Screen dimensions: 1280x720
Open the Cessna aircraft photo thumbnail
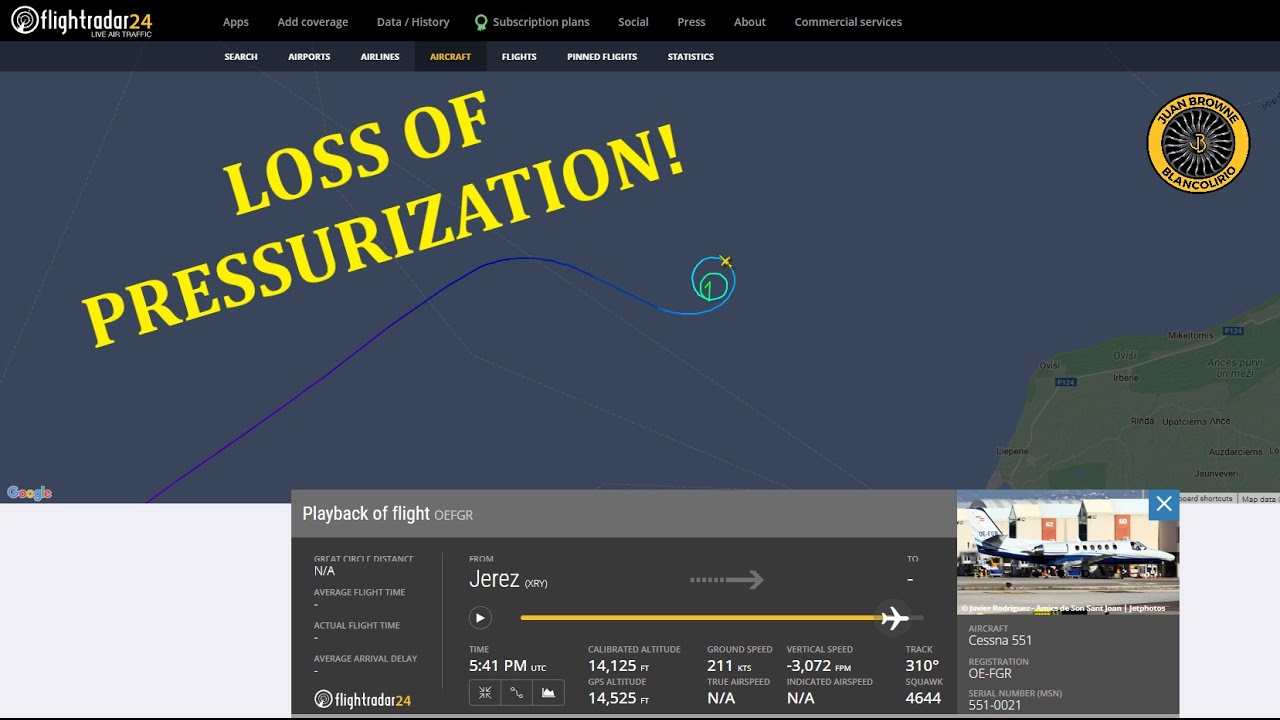pos(1068,552)
